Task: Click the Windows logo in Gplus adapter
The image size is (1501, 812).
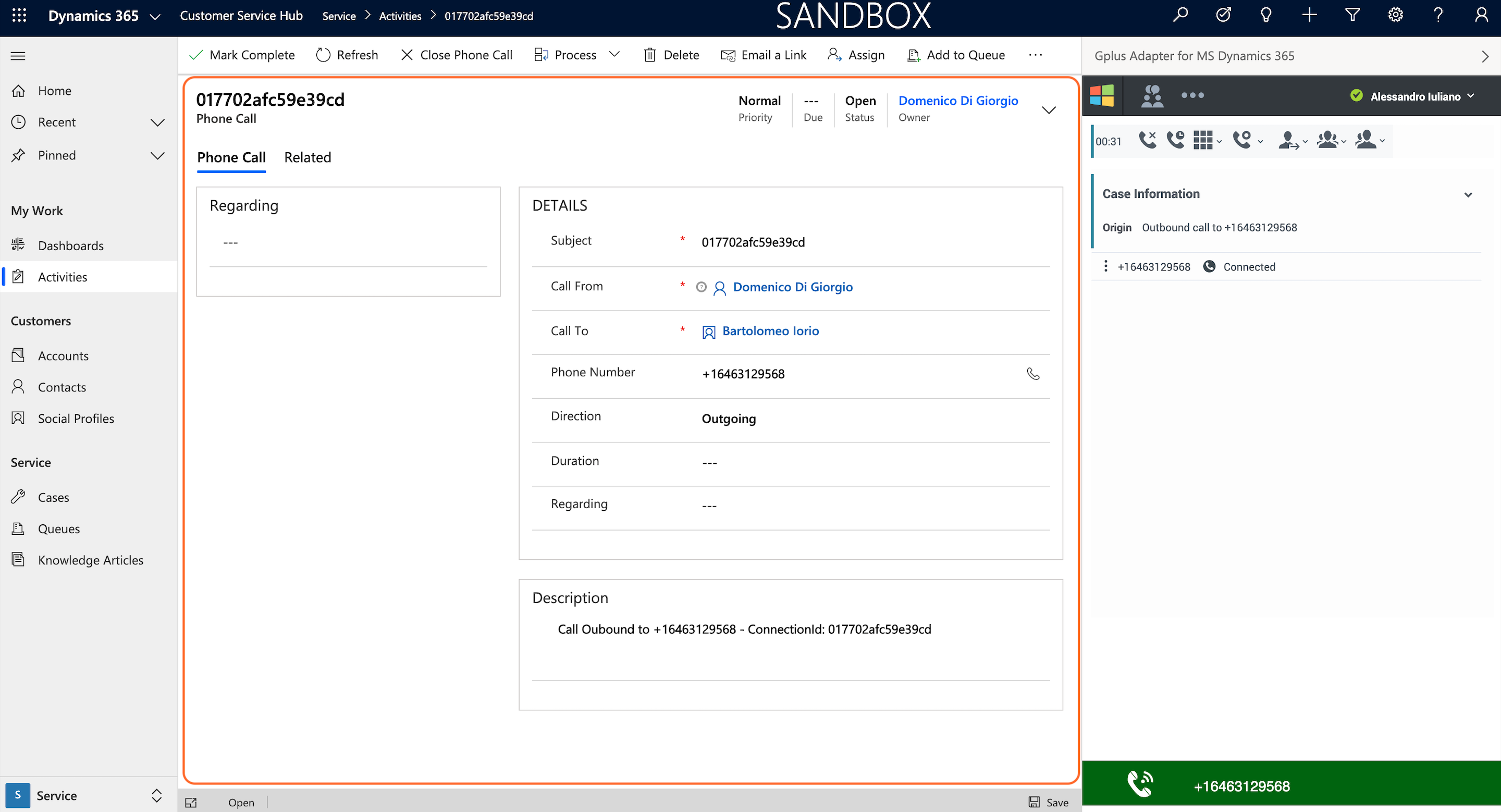Action: tap(1101, 95)
